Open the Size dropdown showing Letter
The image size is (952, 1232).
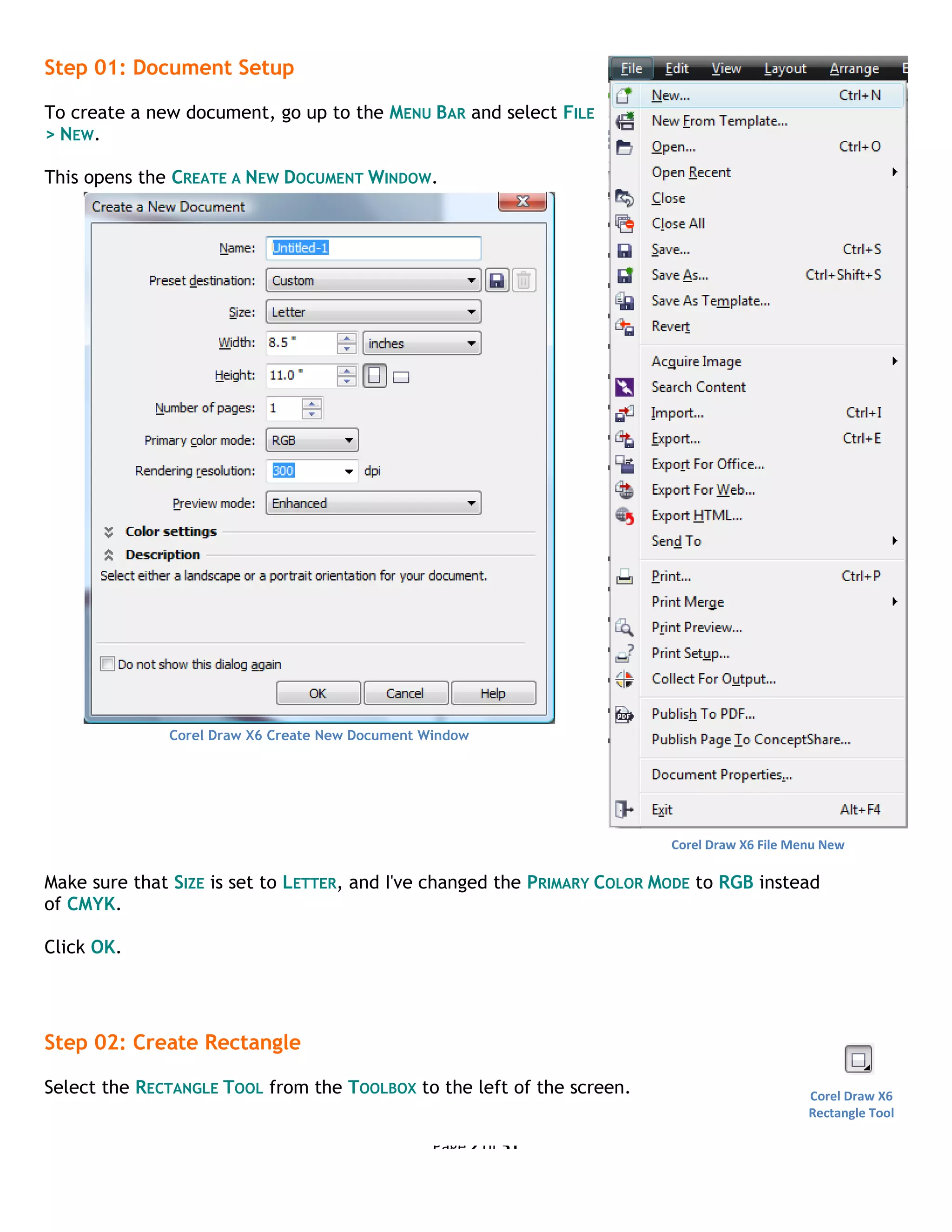(373, 312)
